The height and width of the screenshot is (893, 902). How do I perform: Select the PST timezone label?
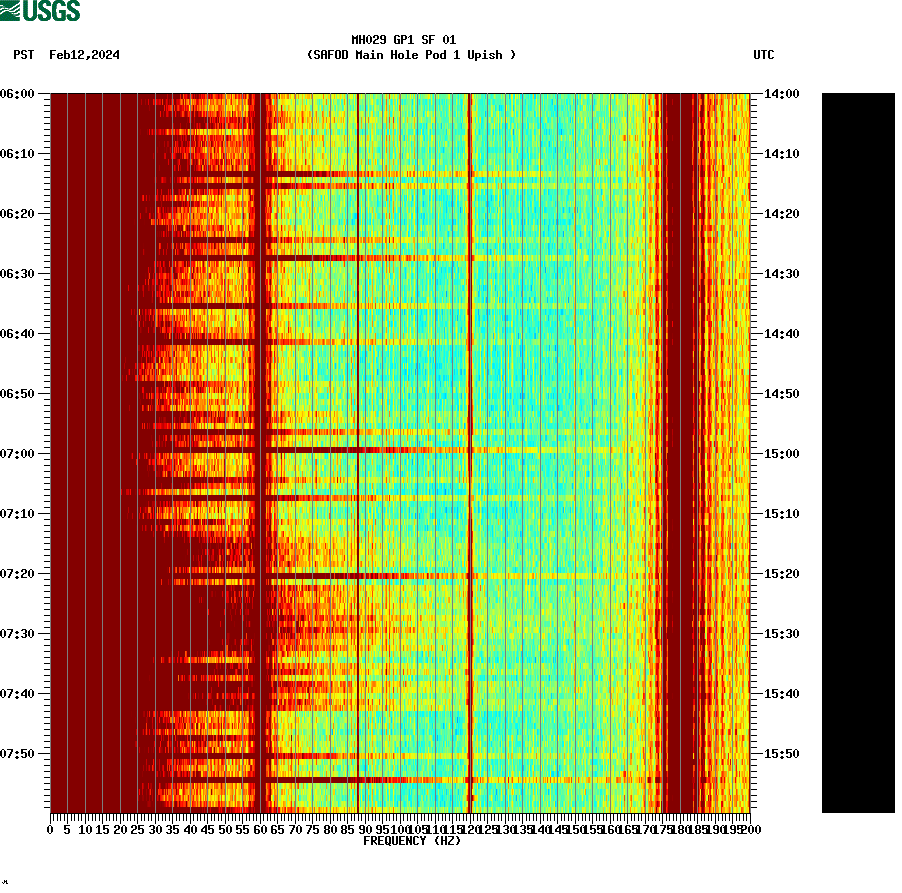click(x=23, y=55)
